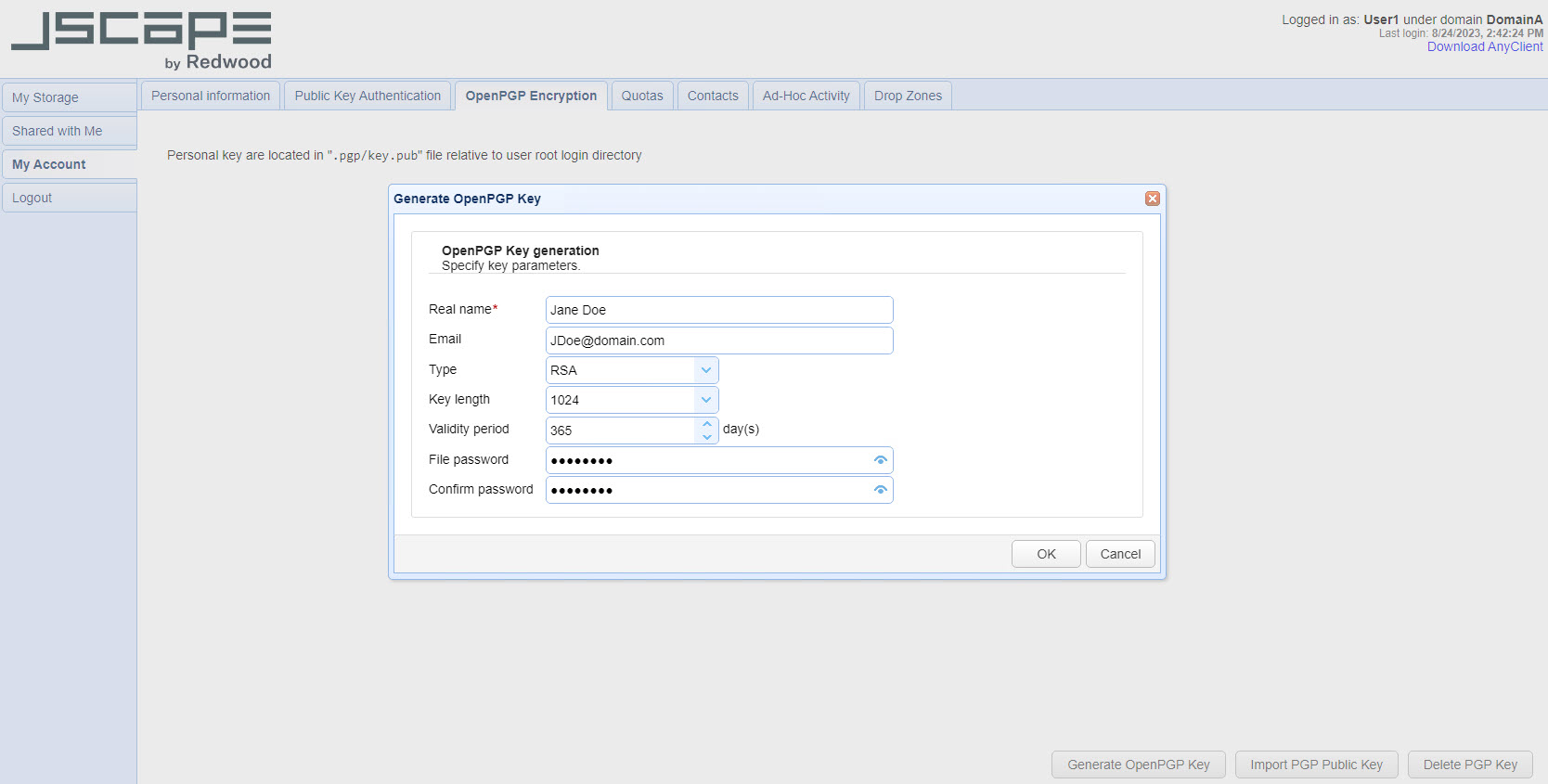Click the Real name input field
The width and height of the screenshot is (1548, 784).
click(x=718, y=310)
